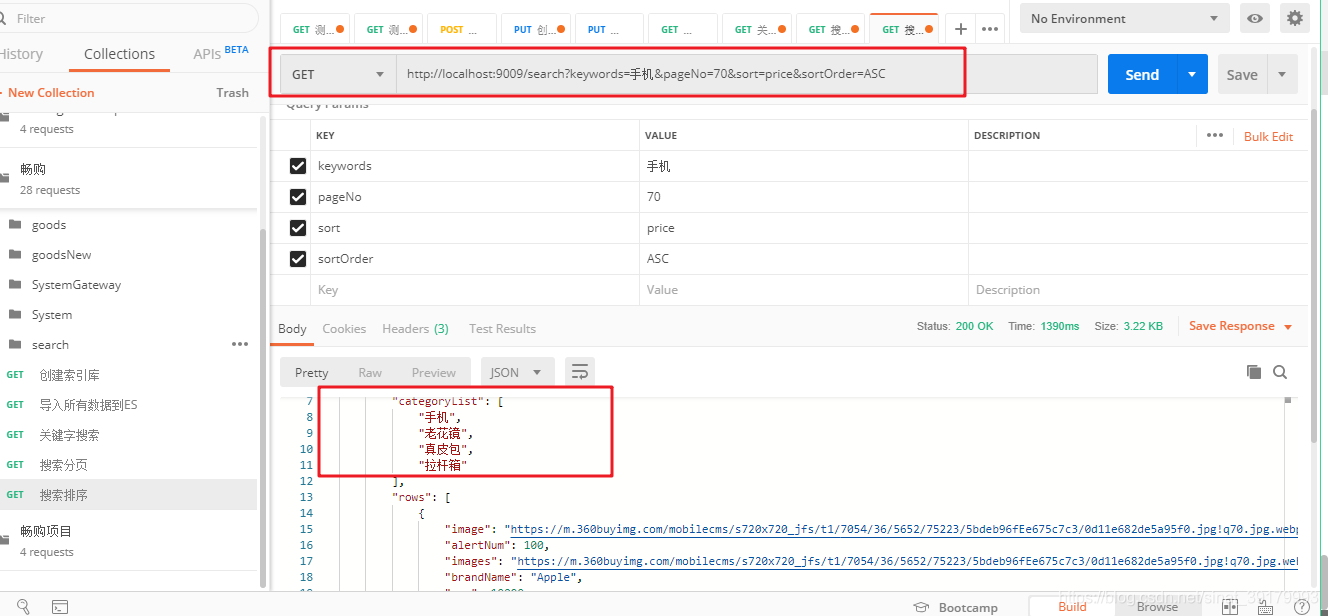1328x616 pixels.
Task: Open Test Results tab
Action: tap(502, 328)
